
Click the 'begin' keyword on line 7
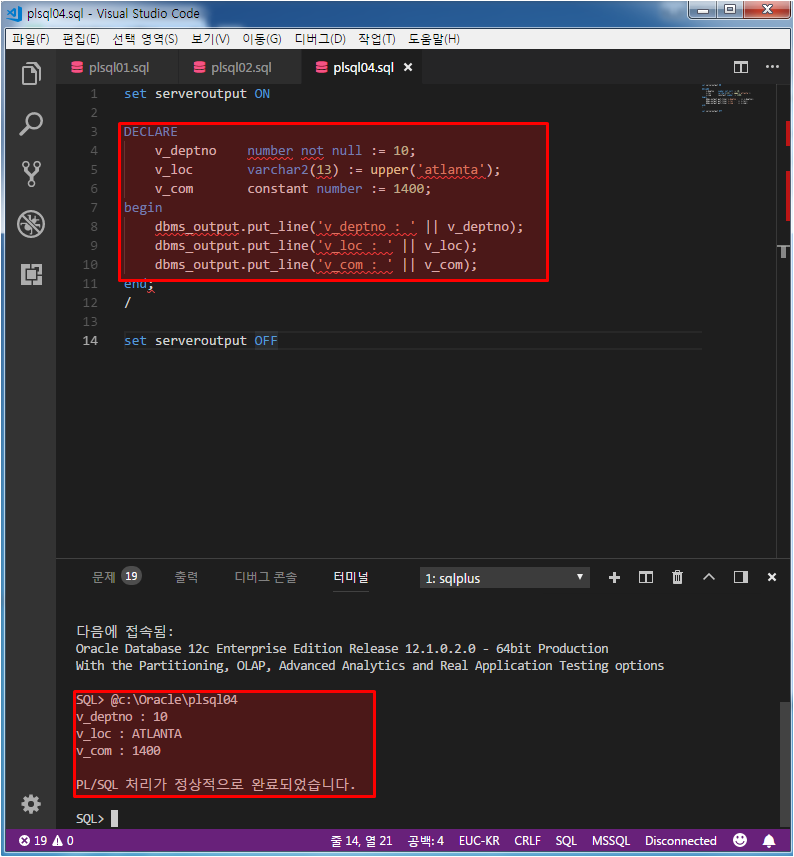point(143,208)
